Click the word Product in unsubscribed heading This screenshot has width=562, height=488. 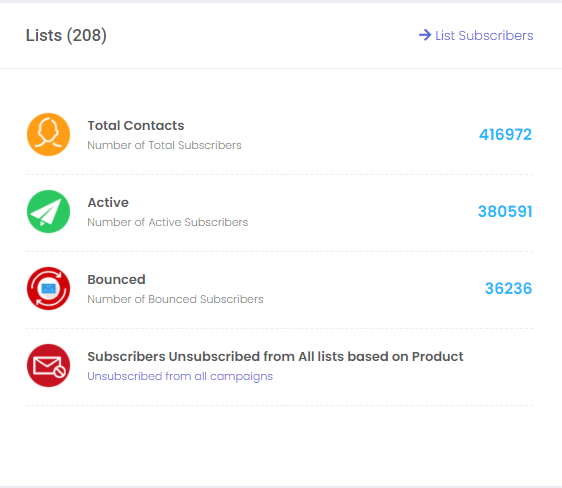[x=438, y=357]
